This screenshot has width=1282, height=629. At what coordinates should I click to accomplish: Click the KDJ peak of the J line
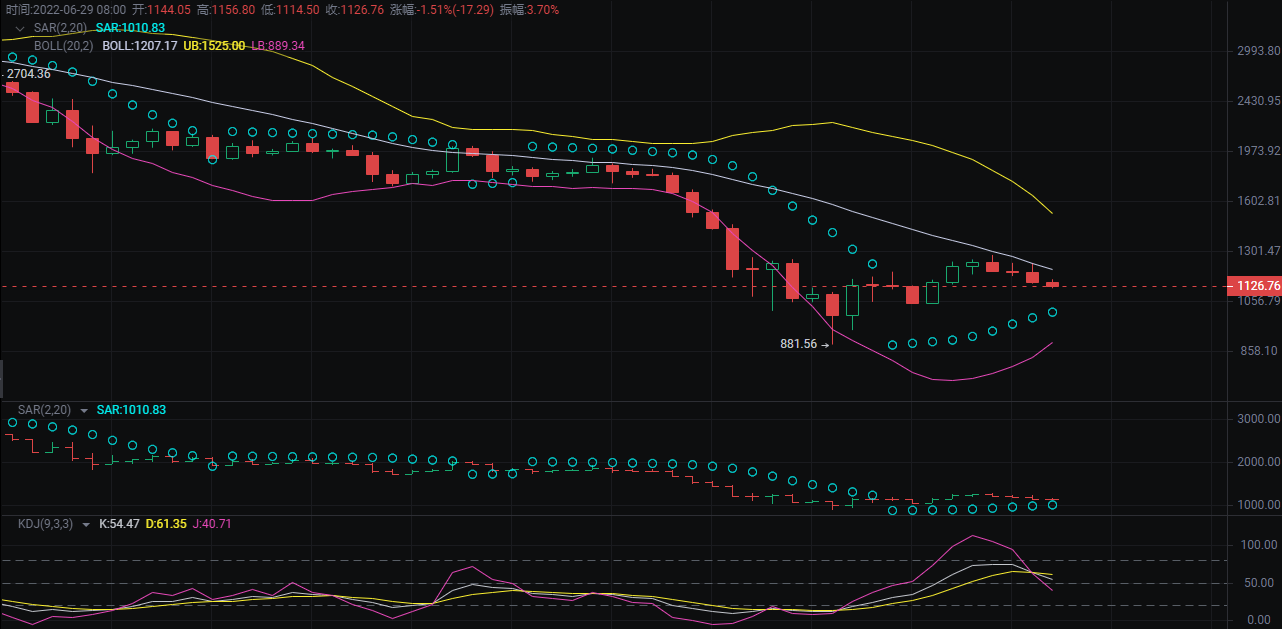click(973, 536)
